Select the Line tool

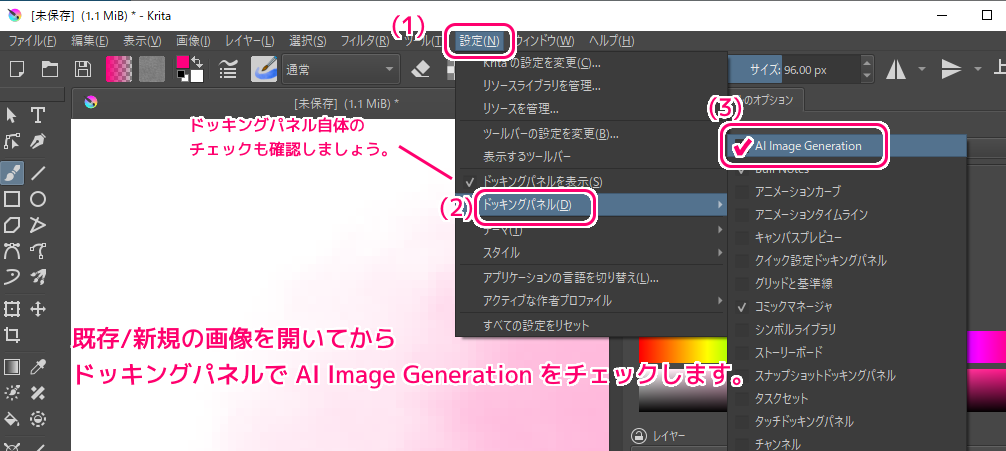(38, 172)
